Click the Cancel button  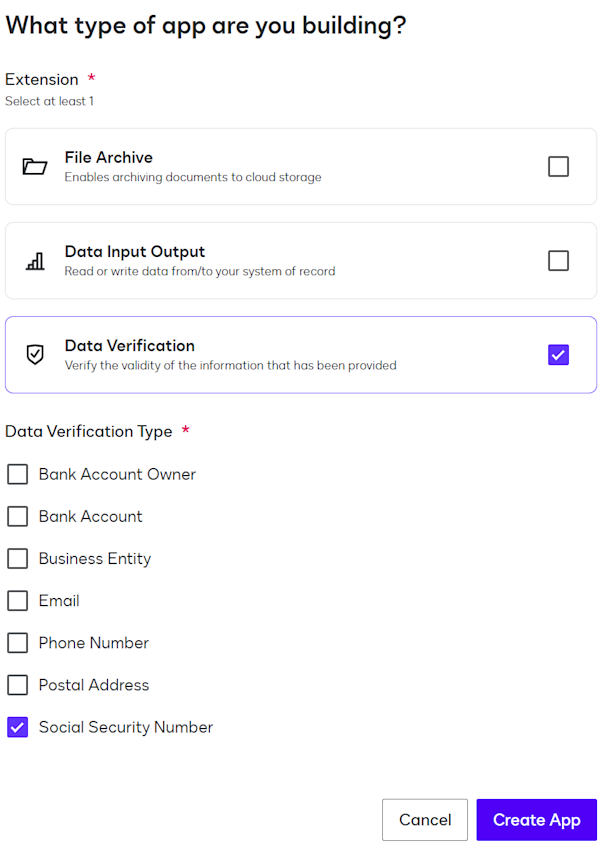coord(424,819)
